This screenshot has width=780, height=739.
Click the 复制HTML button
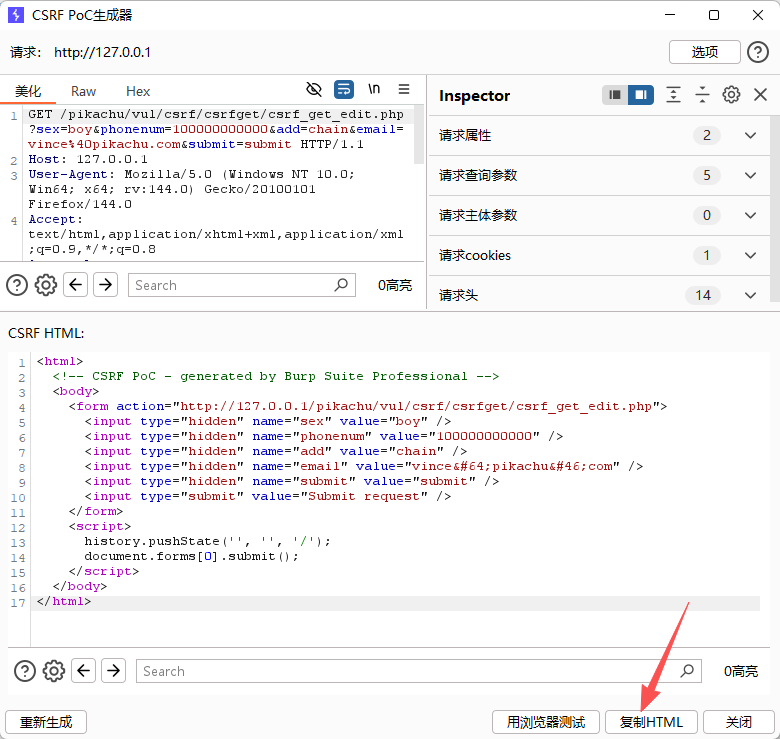point(651,722)
